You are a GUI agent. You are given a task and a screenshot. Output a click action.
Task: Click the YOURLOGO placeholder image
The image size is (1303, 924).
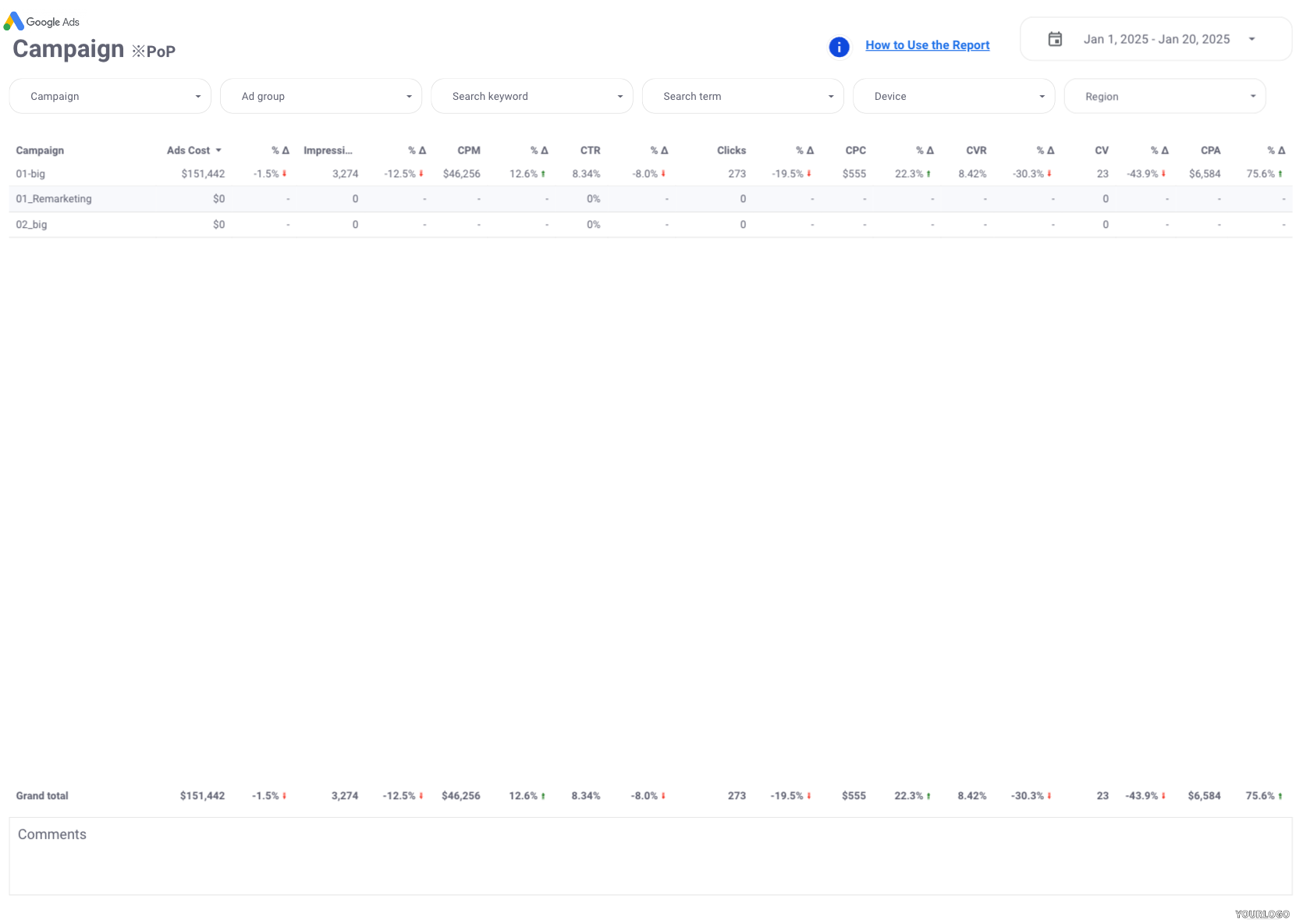(1262, 914)
